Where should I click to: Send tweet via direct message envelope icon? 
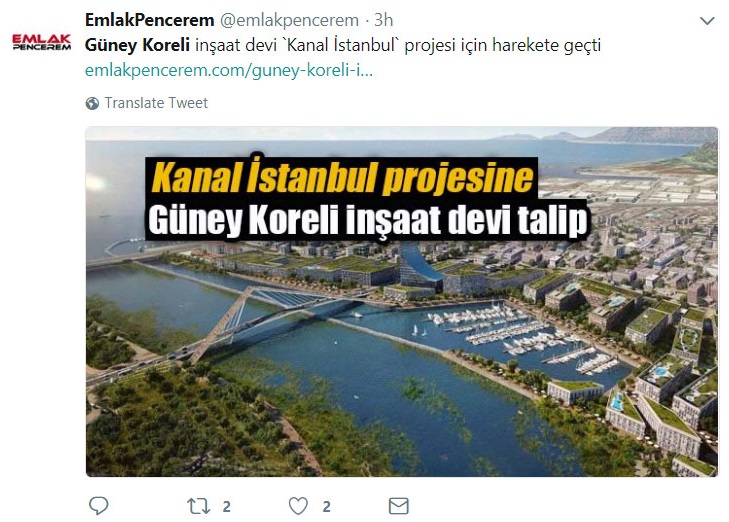[398, 506]
